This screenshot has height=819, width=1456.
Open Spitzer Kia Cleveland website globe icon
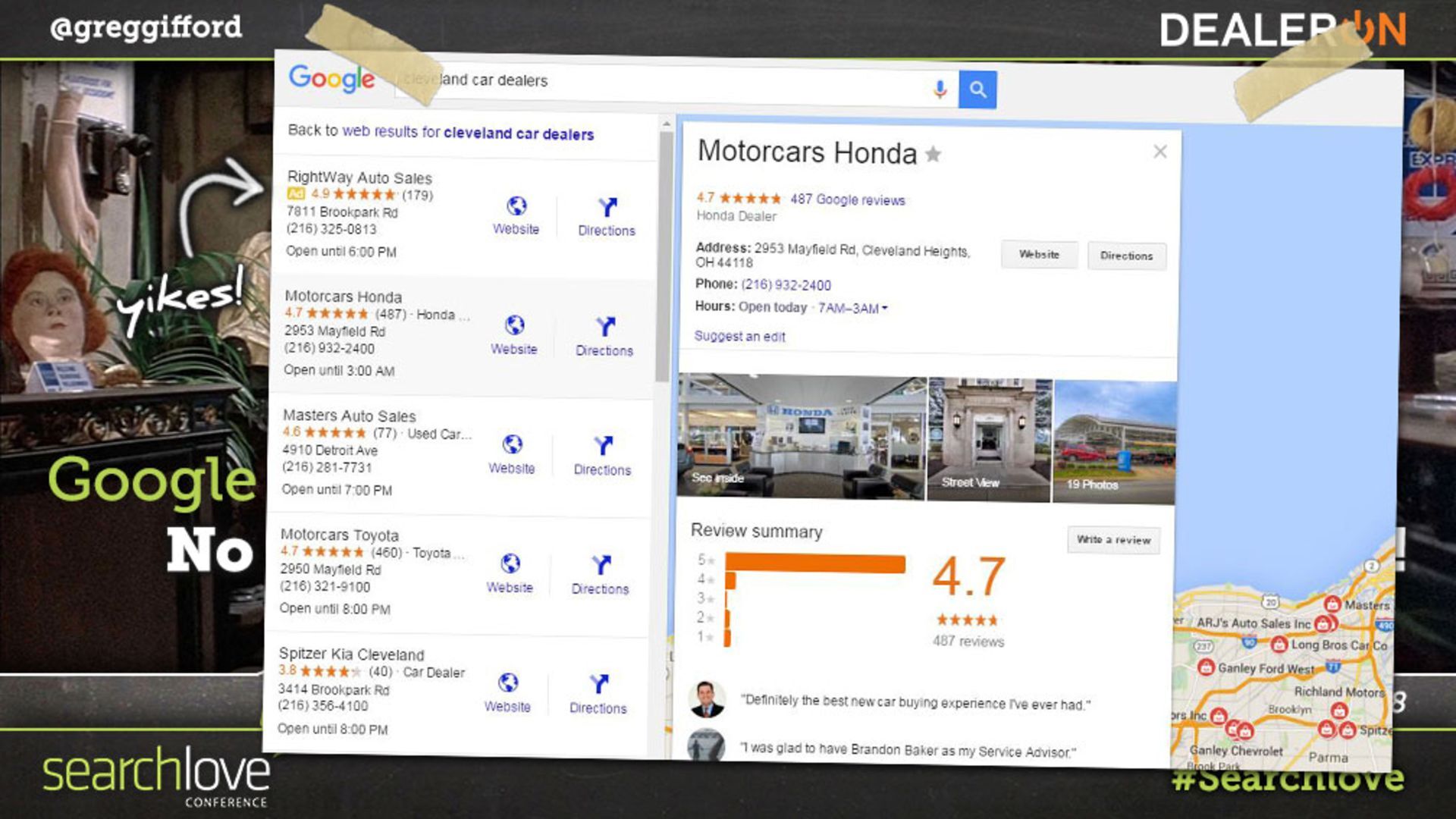(508, 682)
